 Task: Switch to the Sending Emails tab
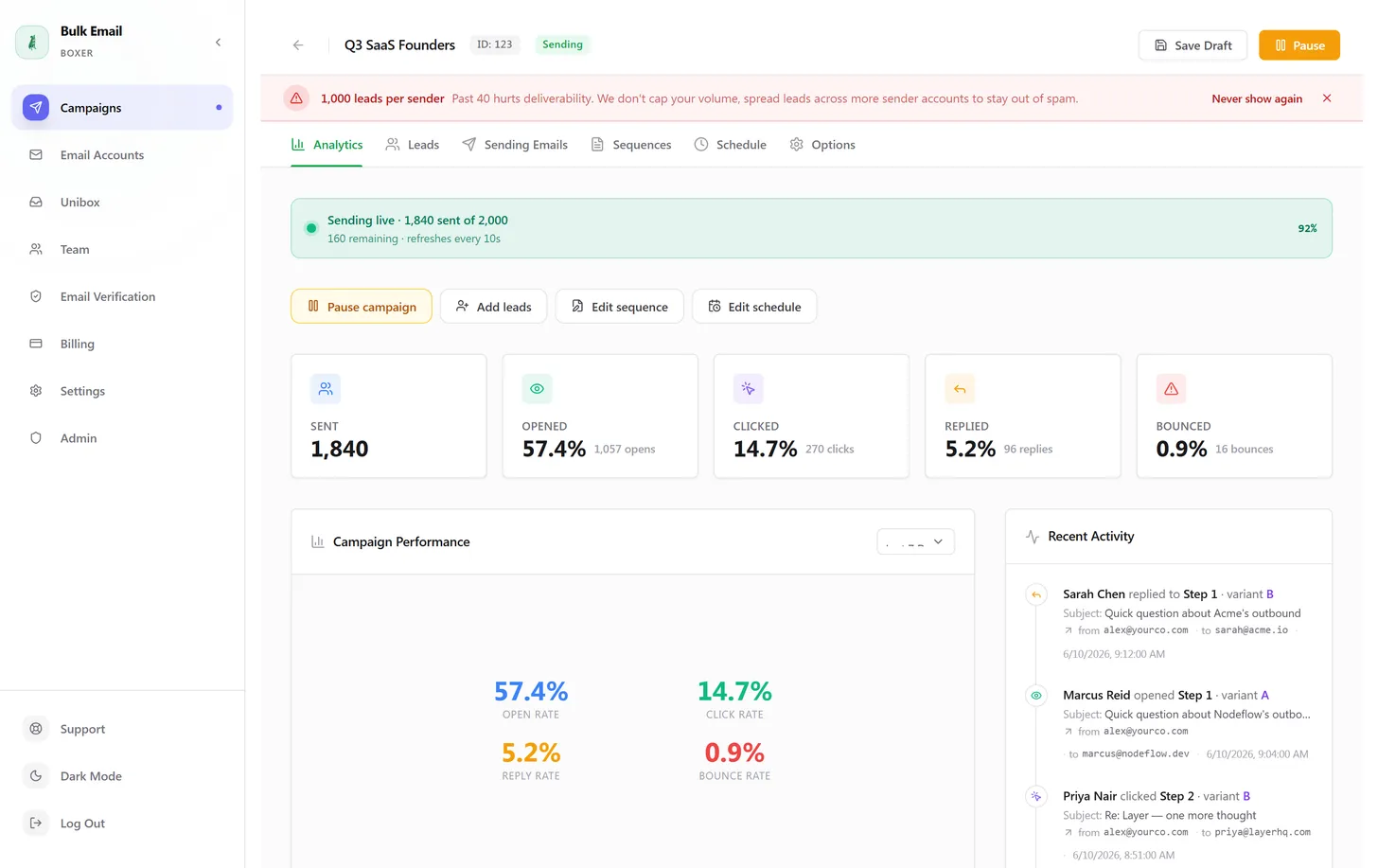click(x=515, y=145)
